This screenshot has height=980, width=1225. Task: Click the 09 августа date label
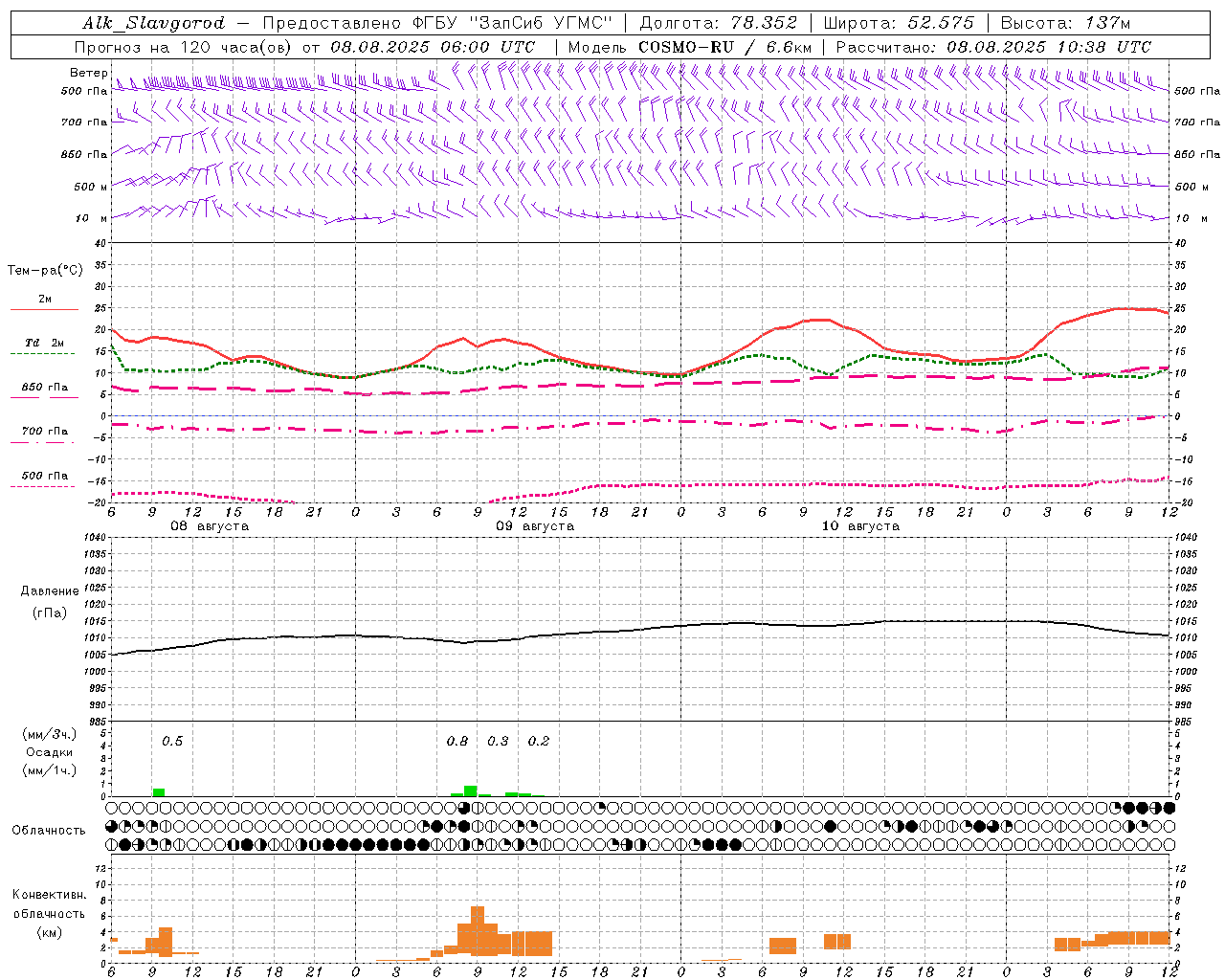tap(534, 526)
